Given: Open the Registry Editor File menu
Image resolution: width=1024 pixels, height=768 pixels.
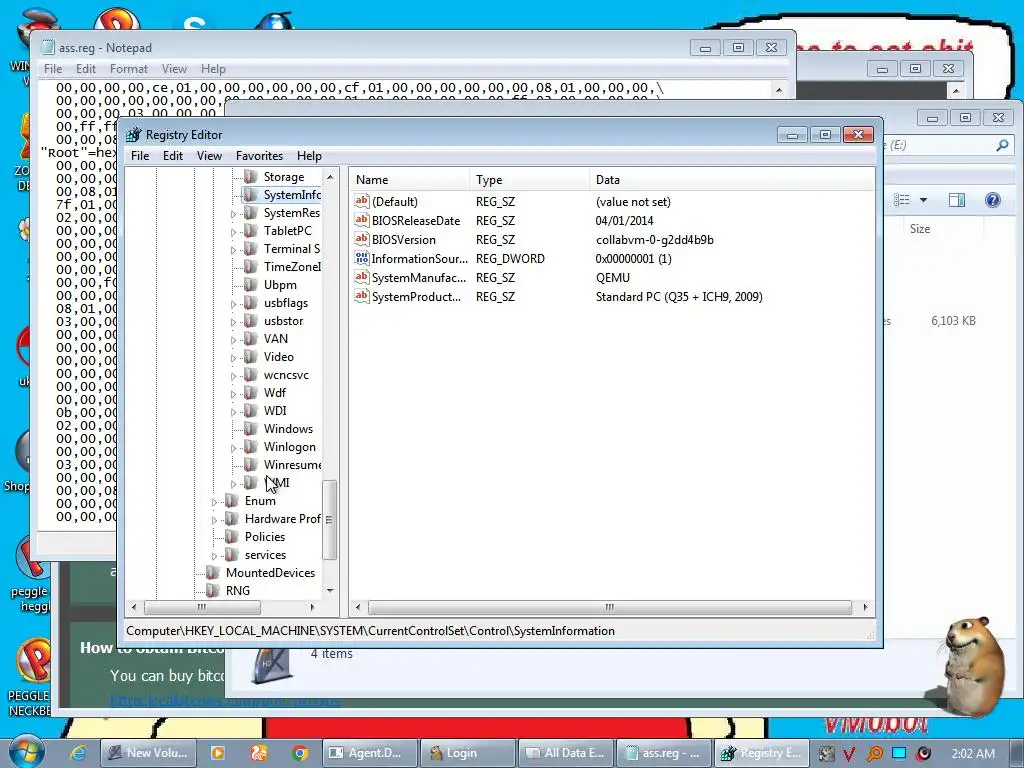Looking at the screenshot, I should [x=140, y=155].
